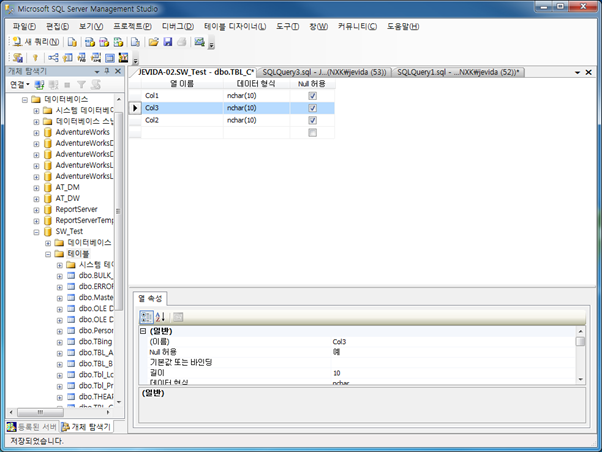Switch to the 등록된 서버 (Registered Servers) tab
This screenshot has height=452, width=602.
pos(32,427)
